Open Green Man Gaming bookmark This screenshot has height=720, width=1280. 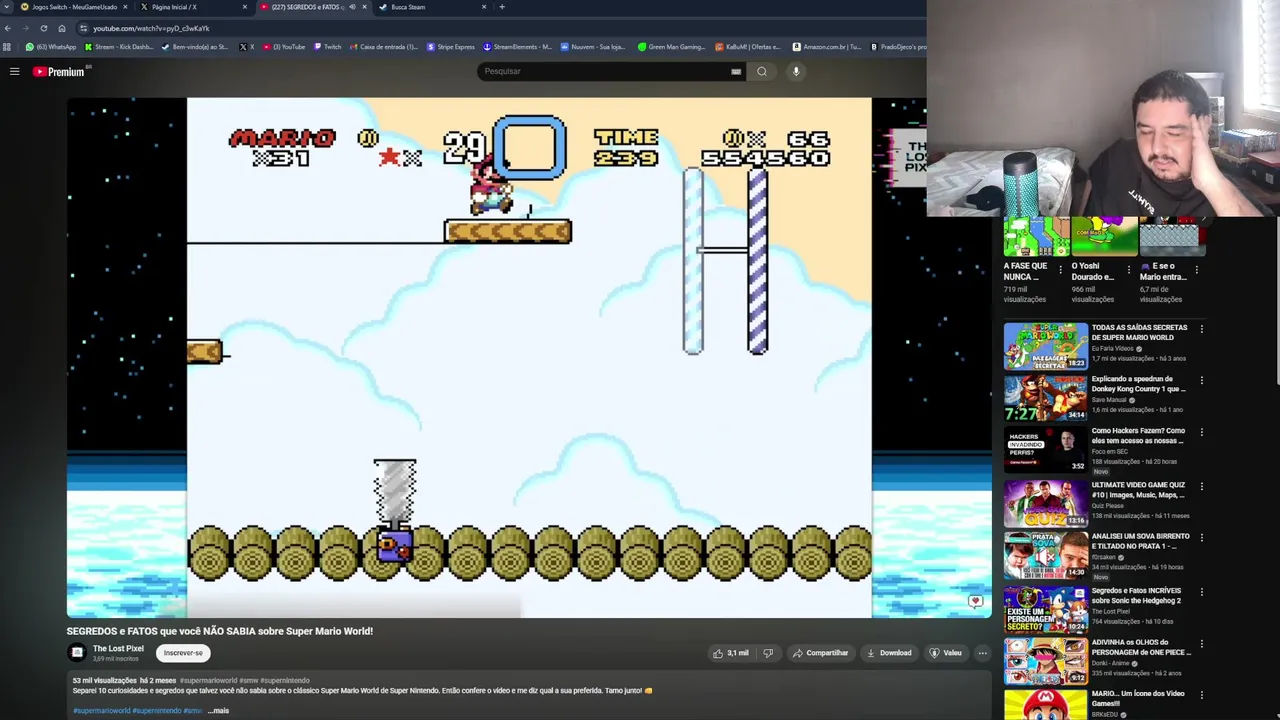tap(672, 47)
